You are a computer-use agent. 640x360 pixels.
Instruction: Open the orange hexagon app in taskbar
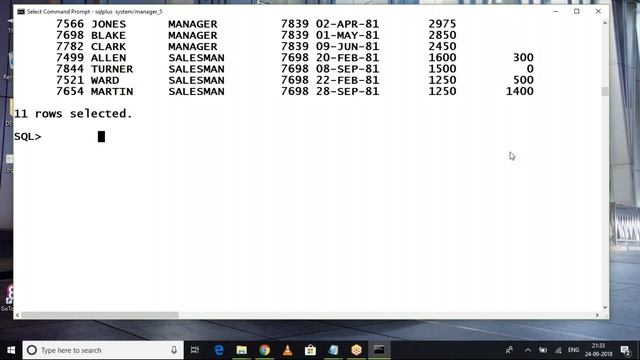click(356, 350)
